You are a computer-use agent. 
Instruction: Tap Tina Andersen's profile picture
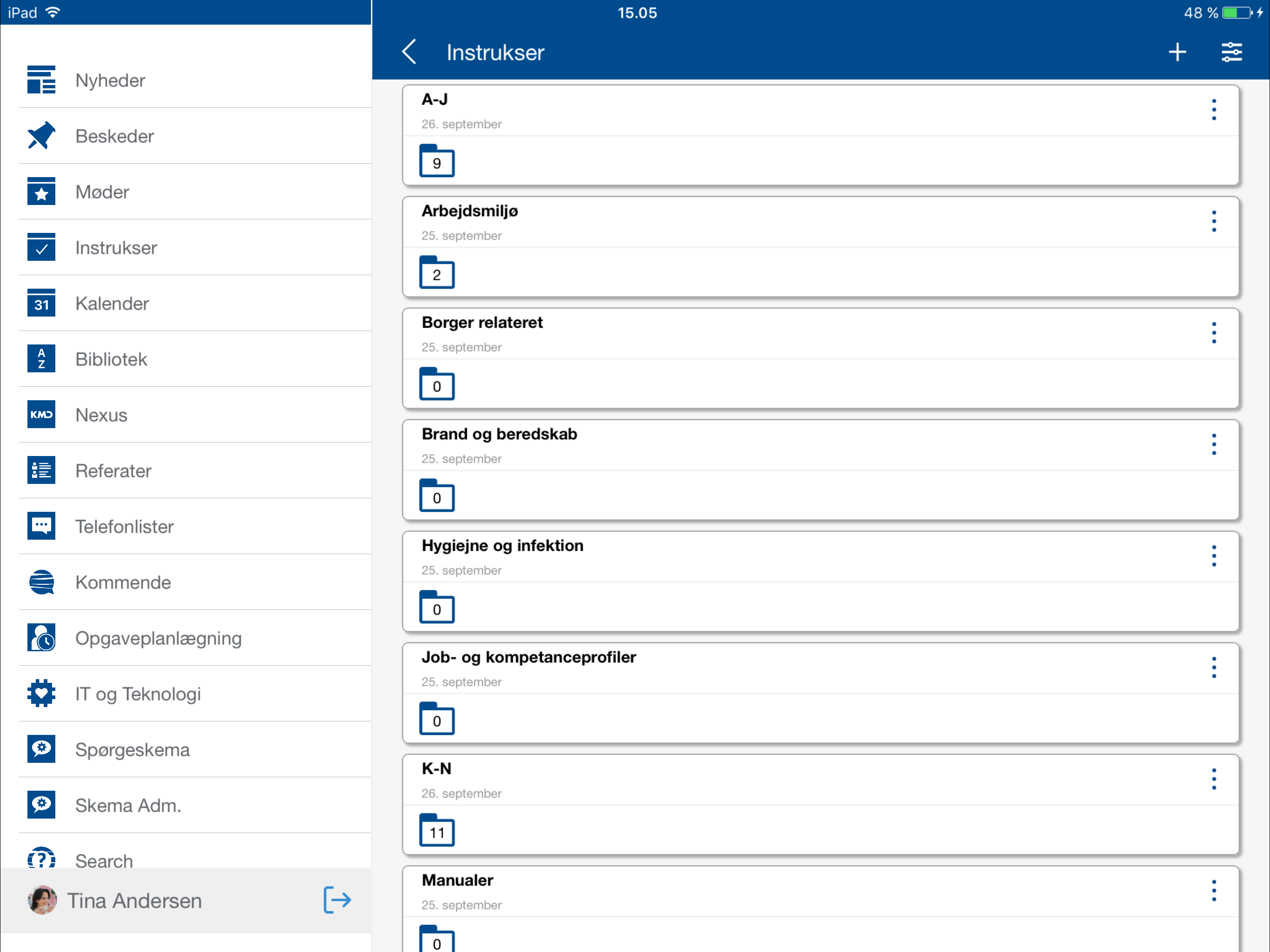tap(42, 900)
